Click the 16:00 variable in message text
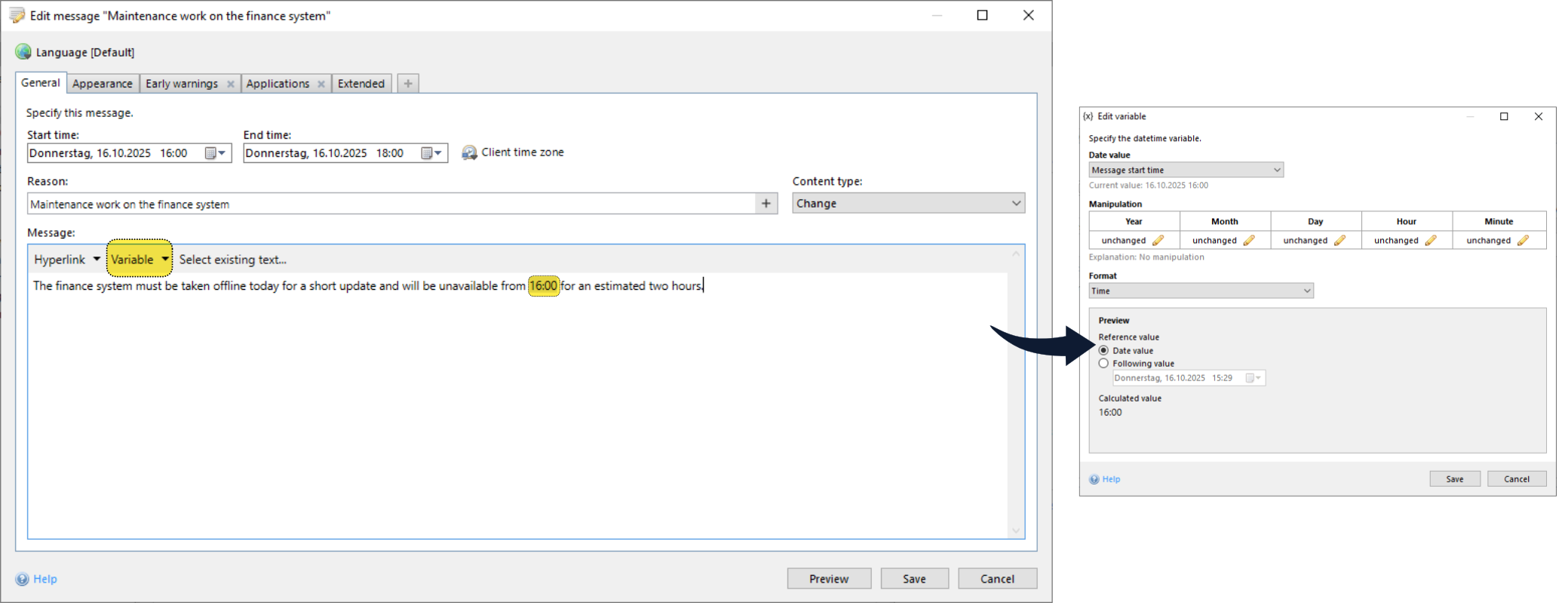Image resolution: width=1568 pixels, height=603 pixels. pyautogui.click(x=543, y=286)
